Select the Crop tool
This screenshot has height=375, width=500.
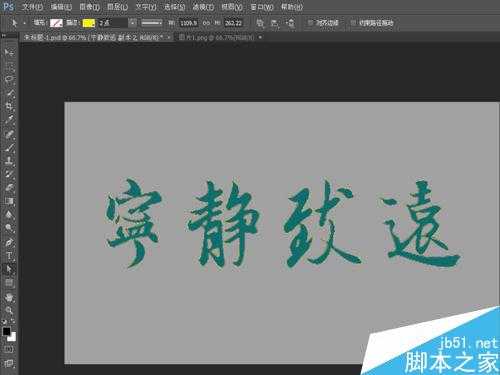[9, 107]
